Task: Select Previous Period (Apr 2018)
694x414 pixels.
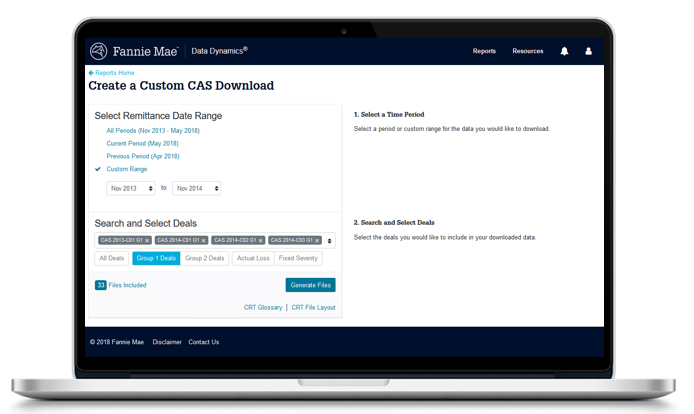Action: point(143,156)
